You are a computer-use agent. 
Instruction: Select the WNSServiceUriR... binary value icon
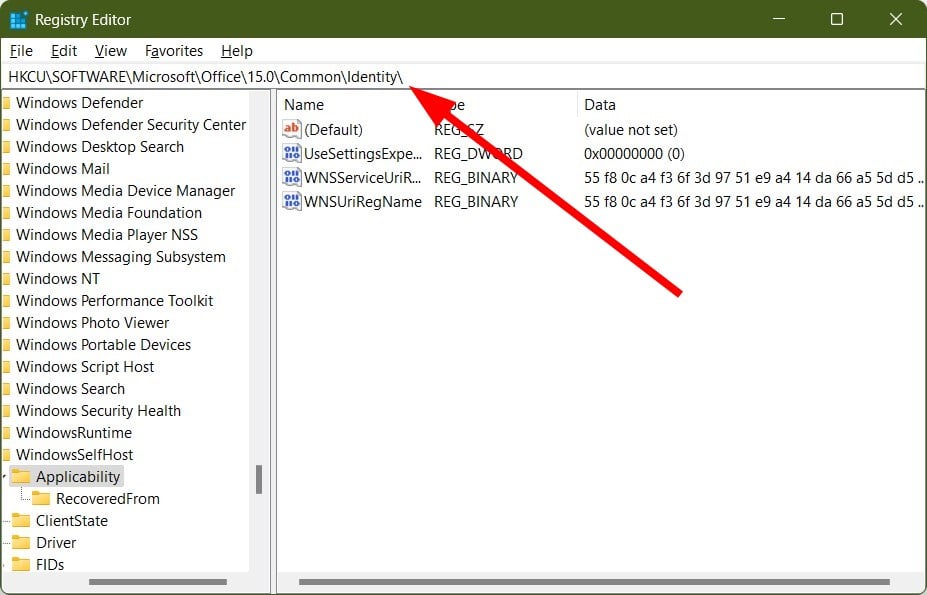pos(291,177)
